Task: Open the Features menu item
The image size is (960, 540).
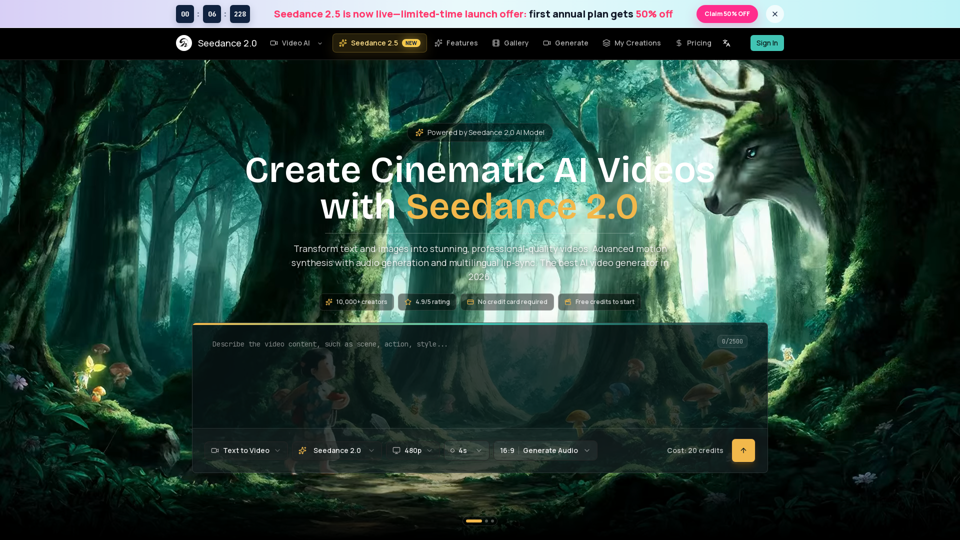Action: (x=456, y=43)
